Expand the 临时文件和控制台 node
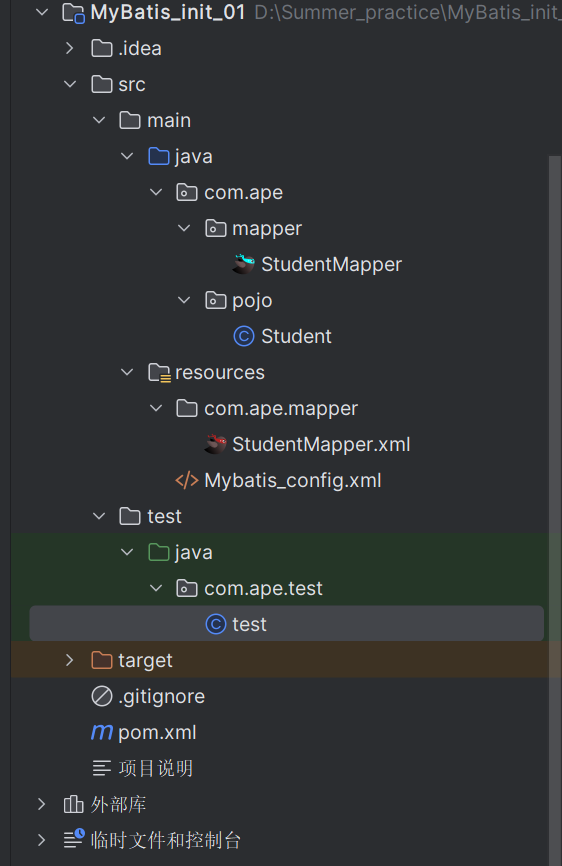The image size is (562, 866). click(41, 840)
